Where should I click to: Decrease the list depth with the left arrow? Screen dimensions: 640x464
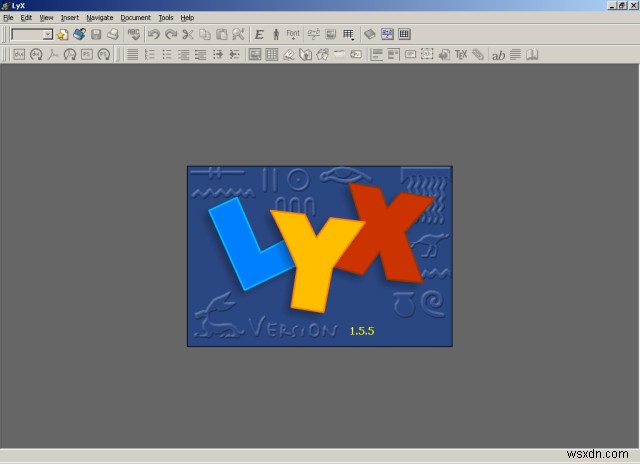pyautogui.click(x=234, y=55)
